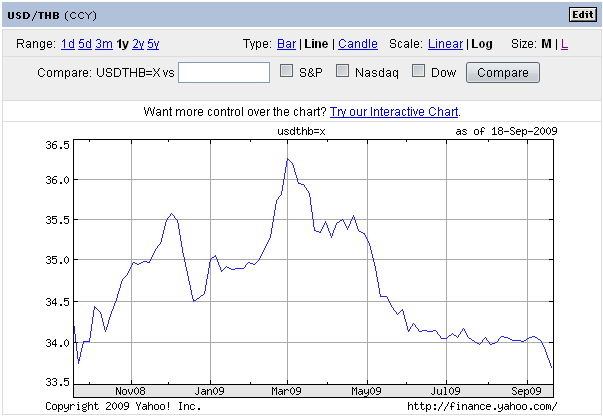Click the Jul09 axis label
Viewport: 603px width, 416px height.
[445, 391]
